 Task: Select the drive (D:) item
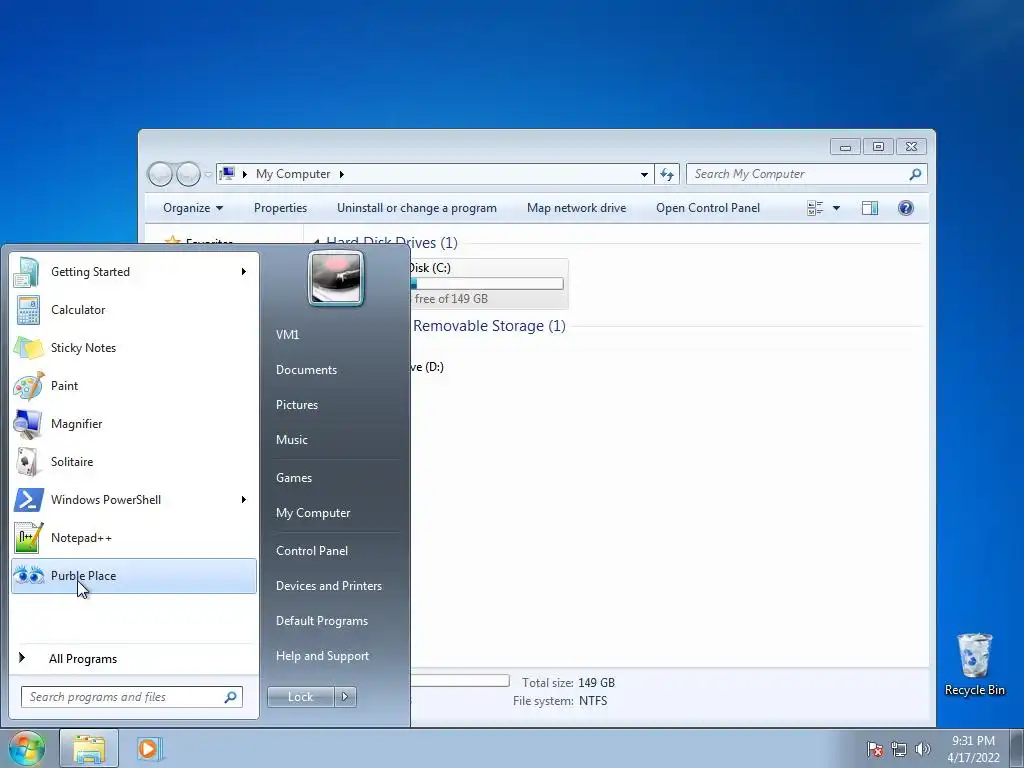pos(427,367)
